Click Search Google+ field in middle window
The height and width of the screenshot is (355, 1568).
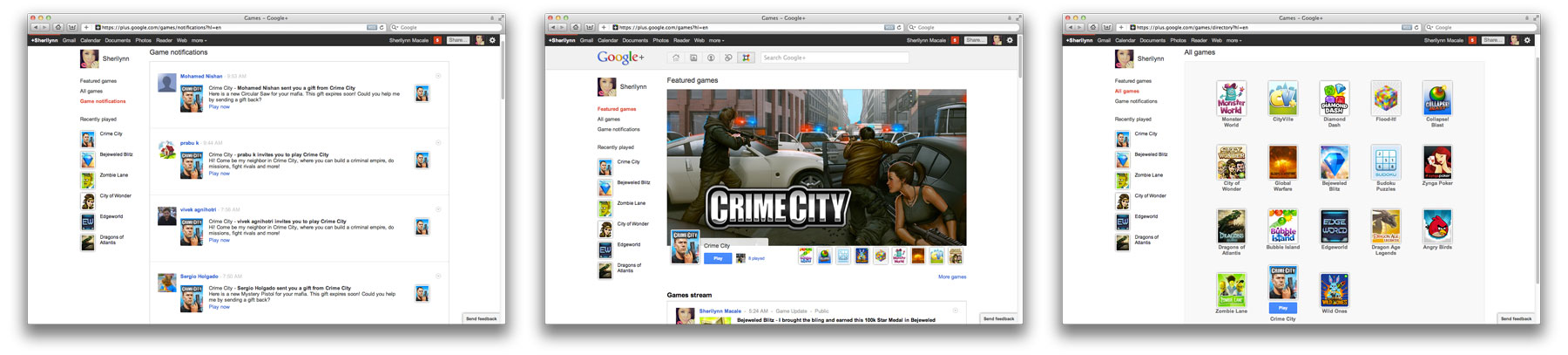[x=835, y=58]
